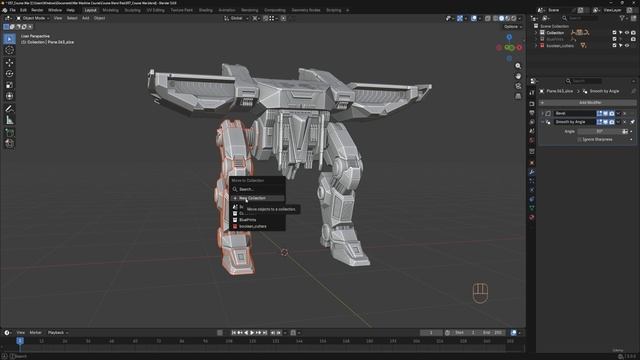This screenshot has width=640, height=360.
Task: Open the viewport Add menu
Action: point(86,18)
